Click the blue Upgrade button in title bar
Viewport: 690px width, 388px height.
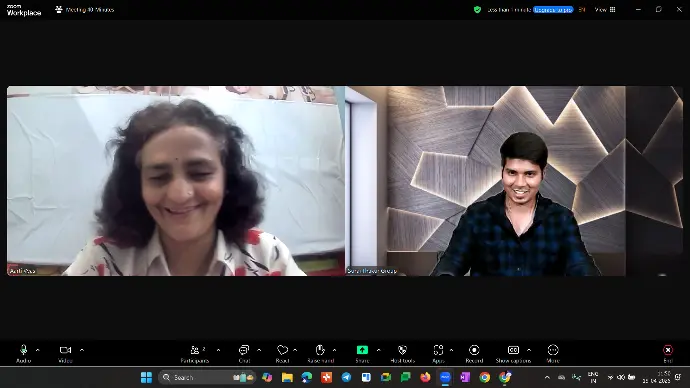pos(553,9)
